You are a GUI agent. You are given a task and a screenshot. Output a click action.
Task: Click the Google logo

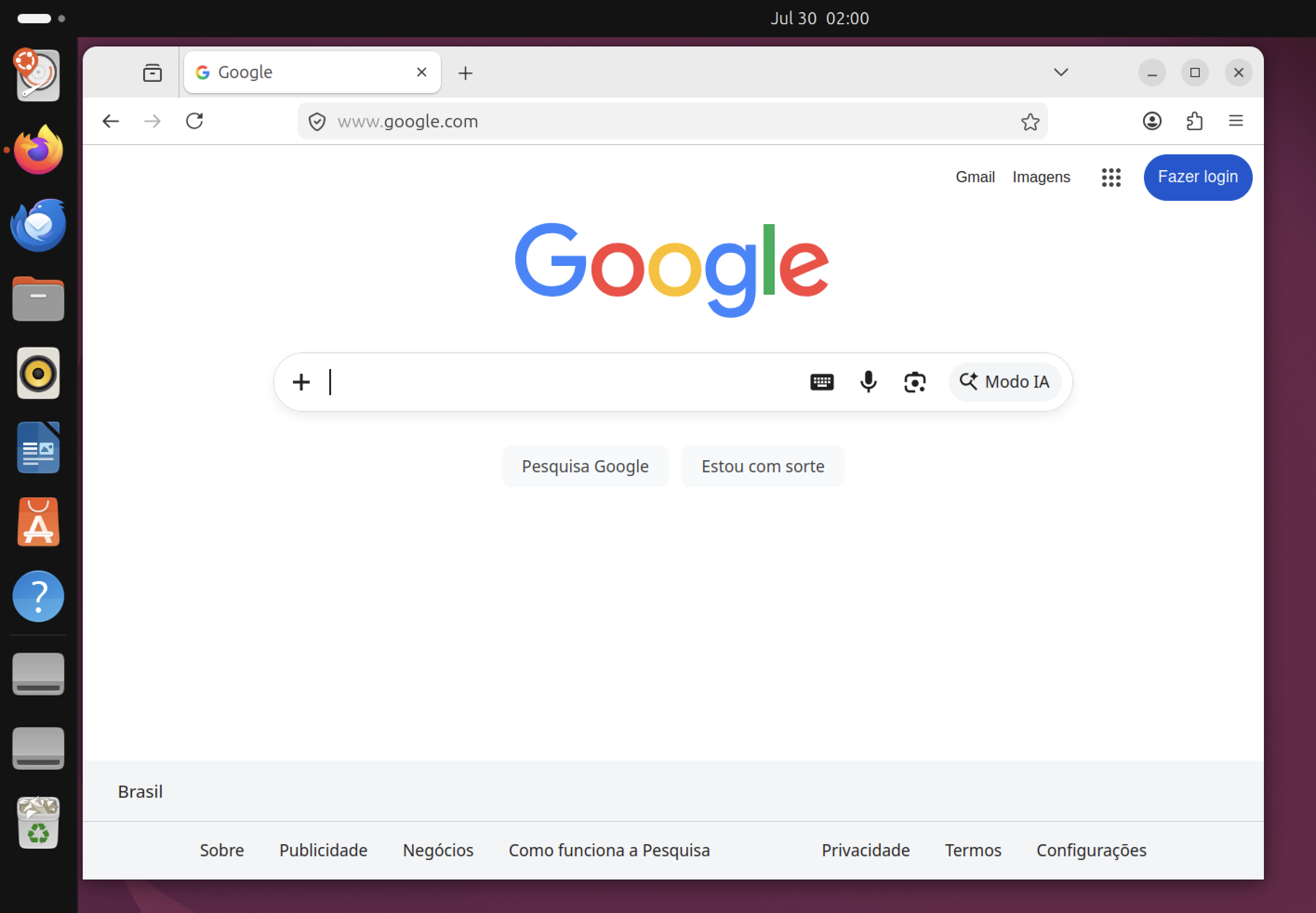click(x=672, y=270)
